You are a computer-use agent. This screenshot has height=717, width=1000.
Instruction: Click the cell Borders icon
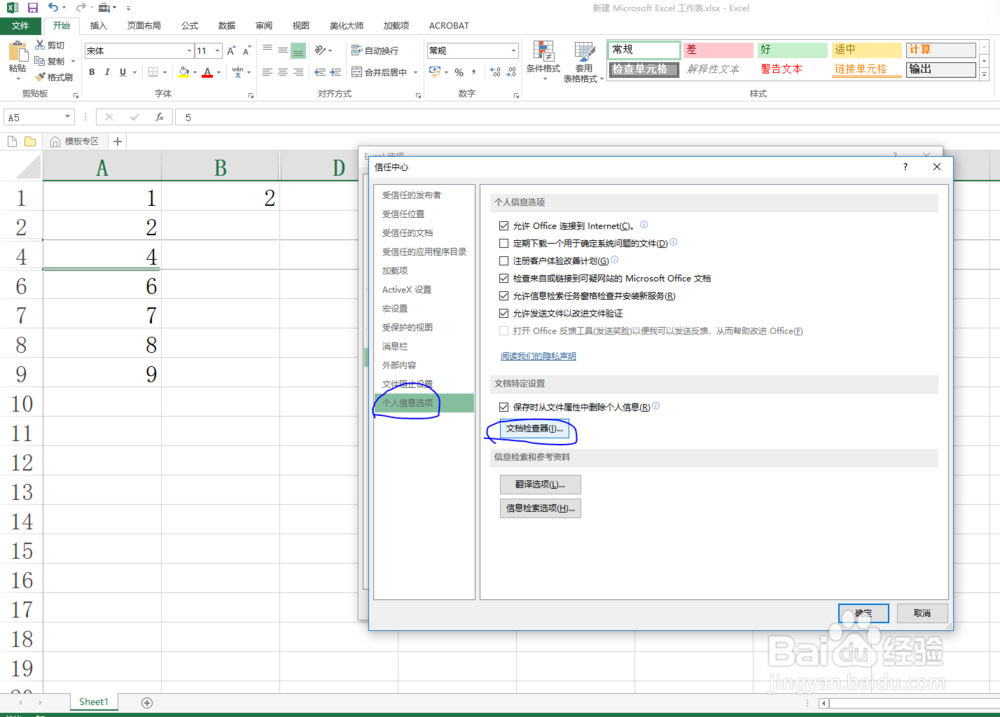coord(153,72)
